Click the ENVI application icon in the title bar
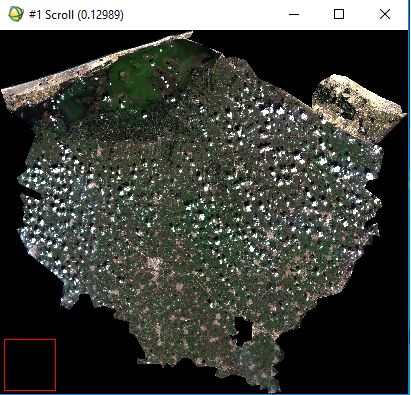 coord(16,14)
